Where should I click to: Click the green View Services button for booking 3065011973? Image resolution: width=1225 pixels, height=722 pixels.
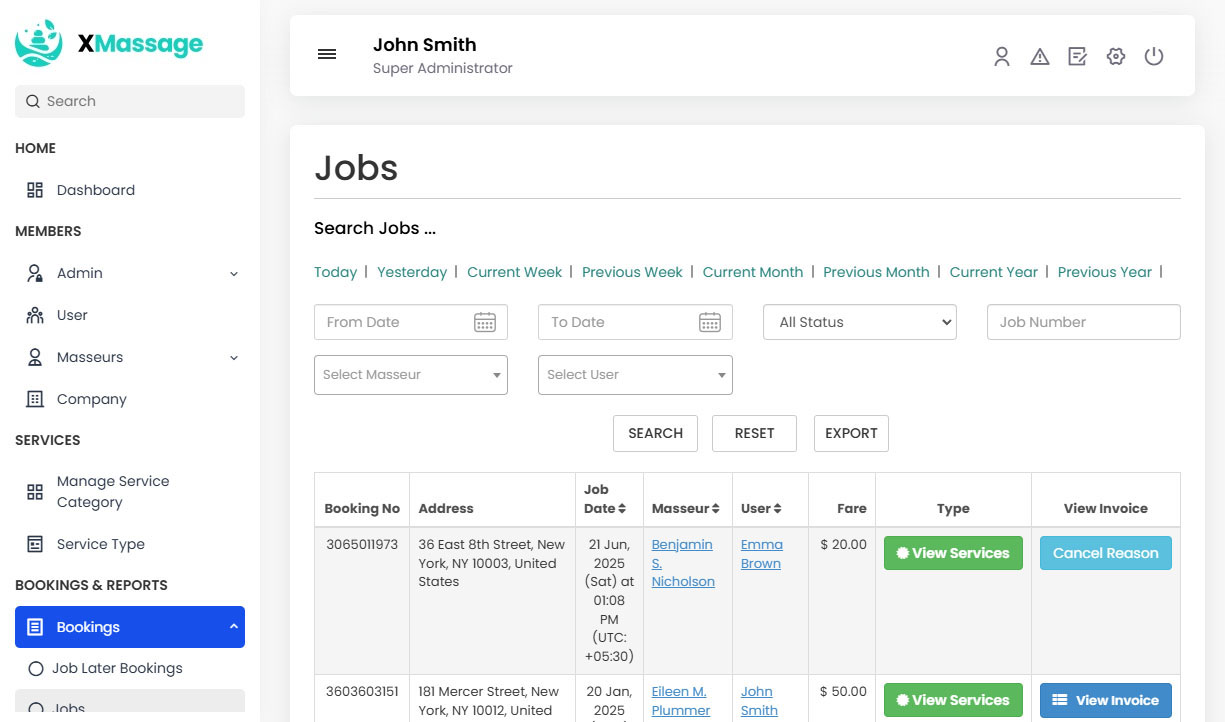[x=953, y=553]
